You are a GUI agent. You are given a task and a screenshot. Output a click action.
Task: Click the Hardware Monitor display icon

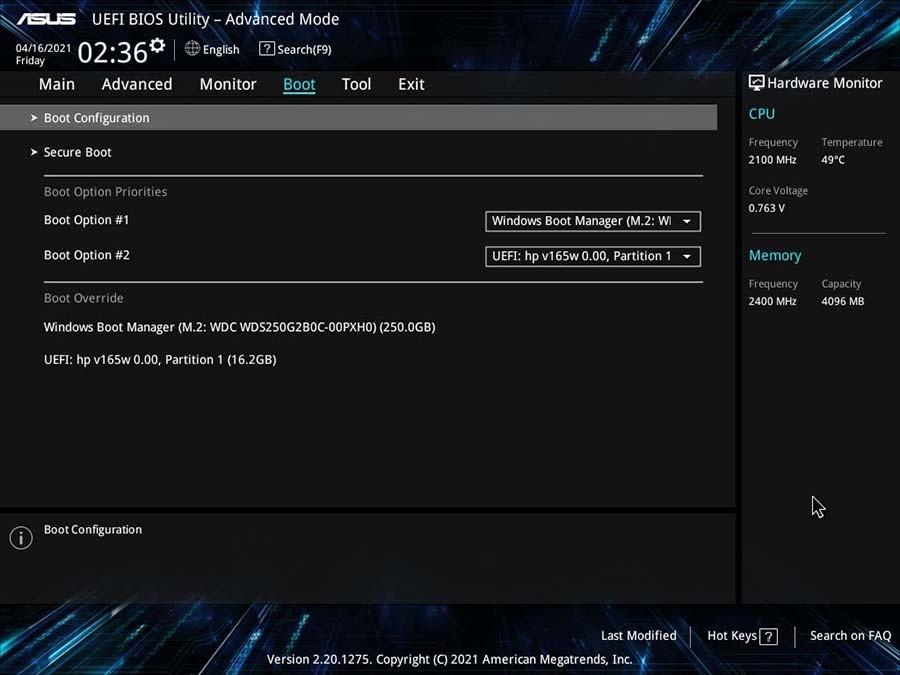pos(757,83)
